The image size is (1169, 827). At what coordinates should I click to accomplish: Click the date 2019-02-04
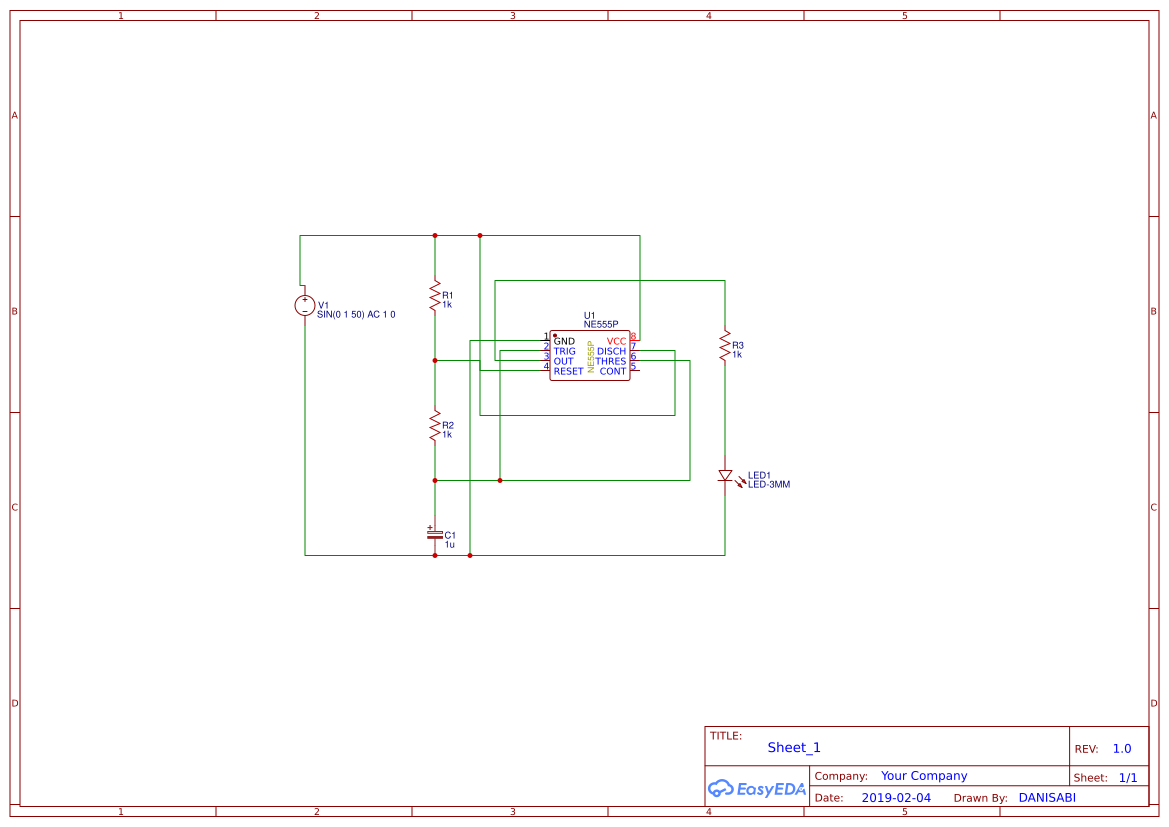tap(896, 798)
